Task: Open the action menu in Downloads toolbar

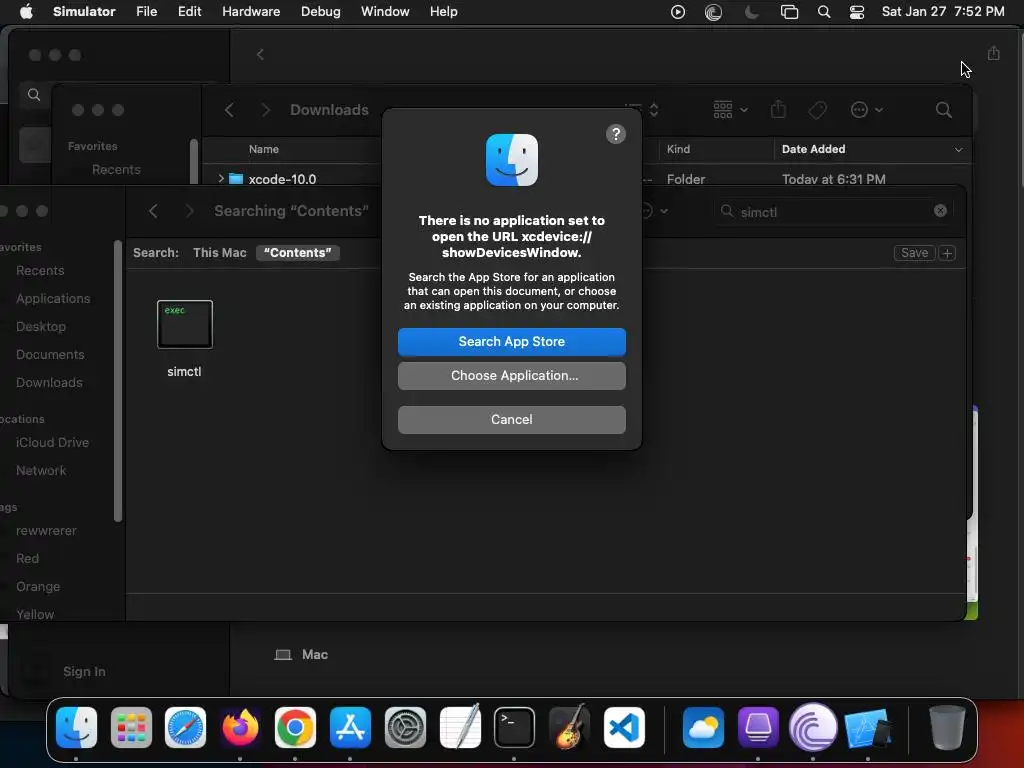Action: click(867, 110)
